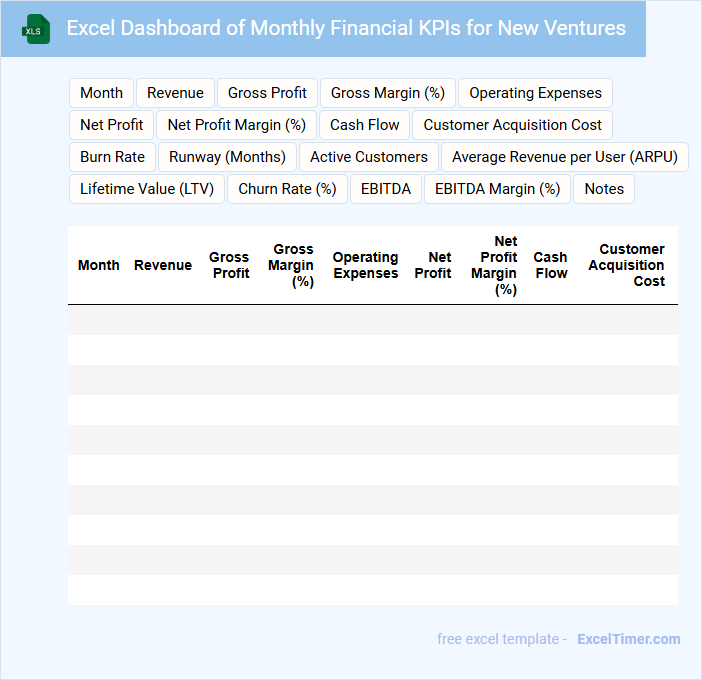Click Average Revenue per User (ARPU) tag
This screenshot has width=702, height=680.
coord(565,157)
